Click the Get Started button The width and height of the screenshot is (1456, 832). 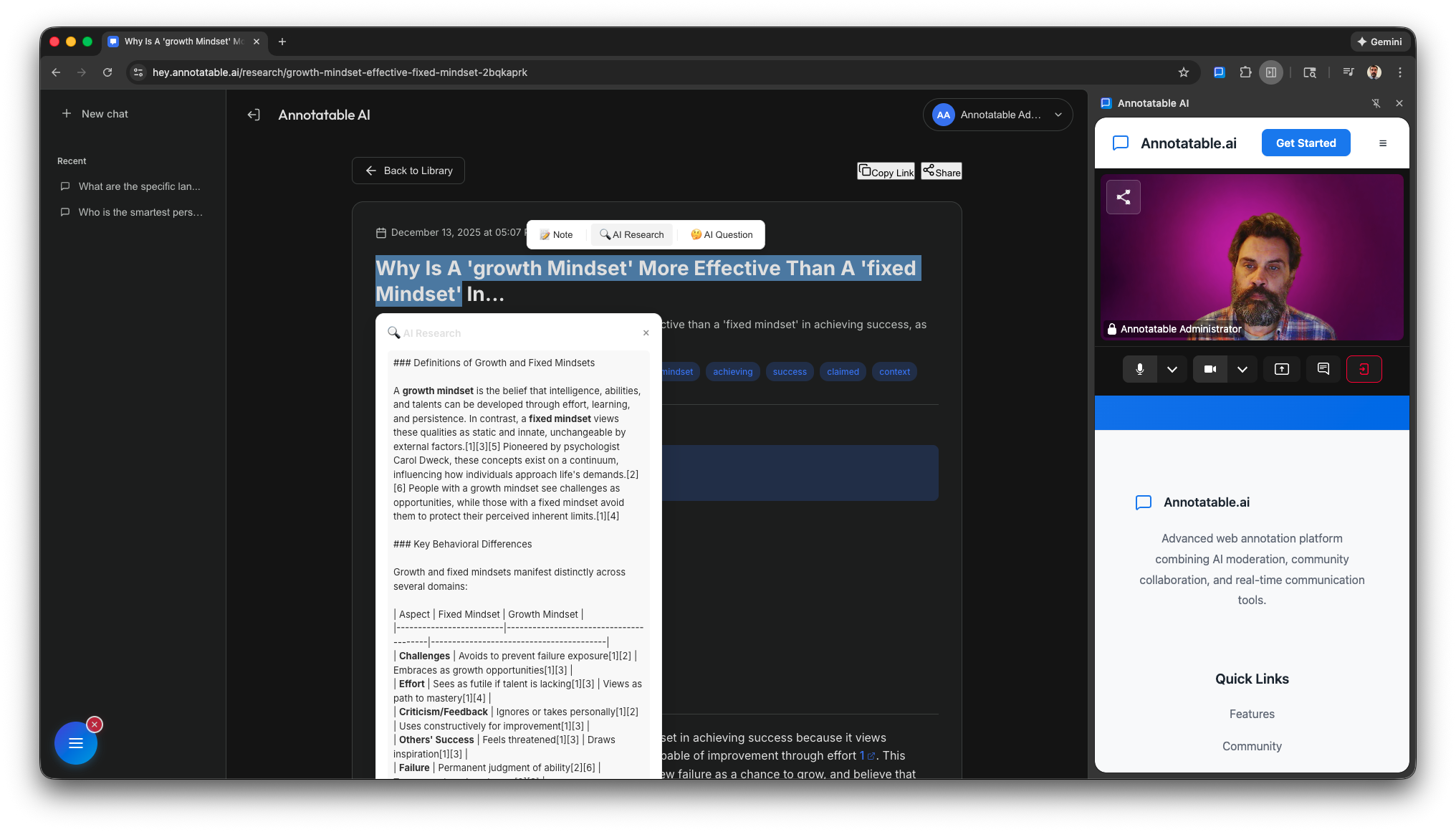pyautogui.click(x=1306, y=143)
